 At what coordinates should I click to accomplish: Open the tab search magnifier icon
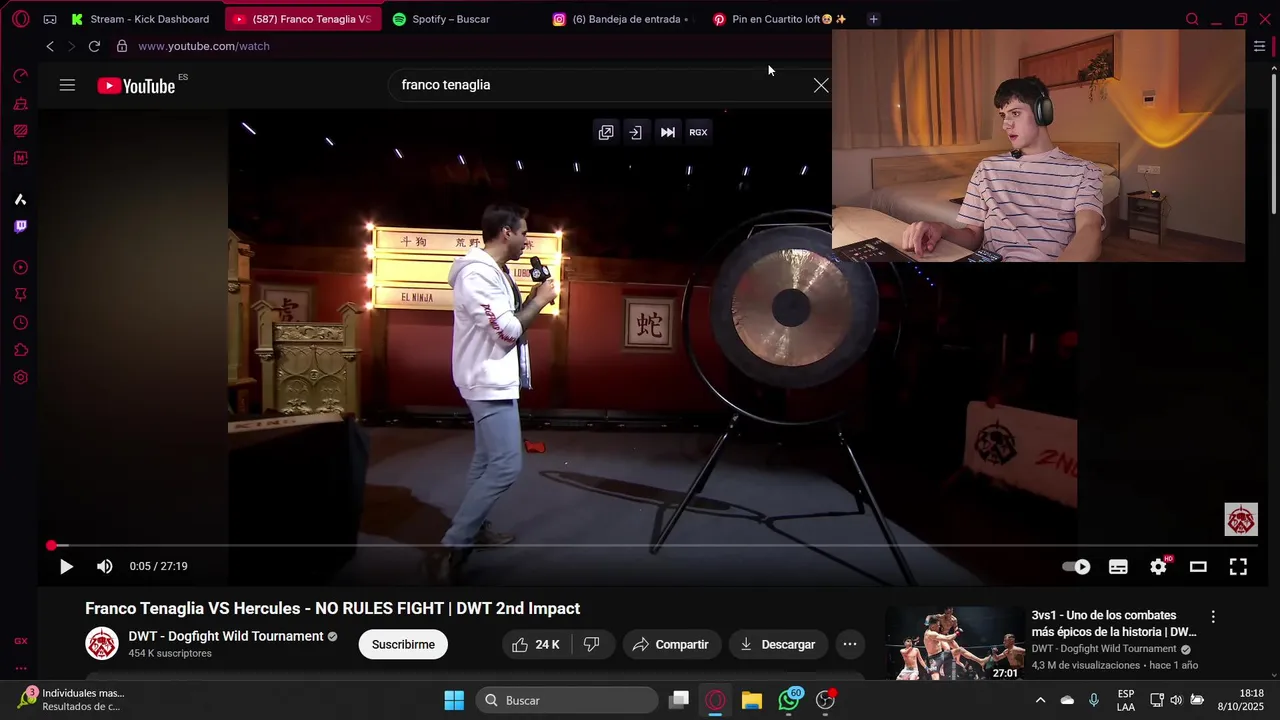(x=1192, y=19)
